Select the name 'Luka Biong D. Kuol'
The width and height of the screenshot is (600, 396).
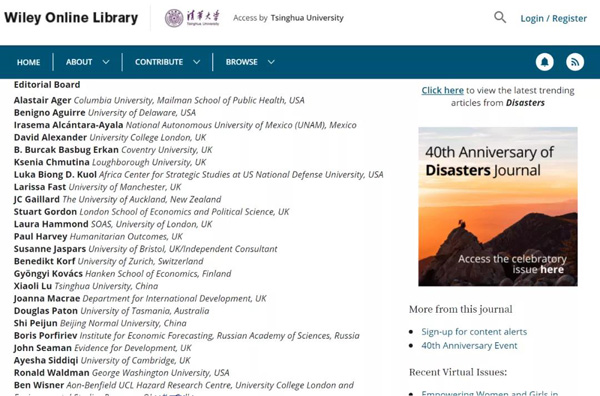pos(55,174)
